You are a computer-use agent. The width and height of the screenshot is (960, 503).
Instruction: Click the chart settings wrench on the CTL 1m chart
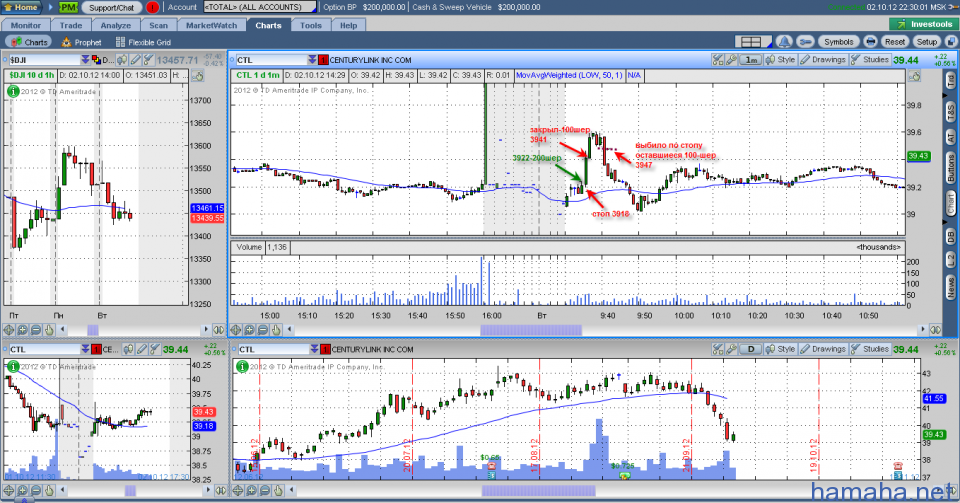point(731,60)
